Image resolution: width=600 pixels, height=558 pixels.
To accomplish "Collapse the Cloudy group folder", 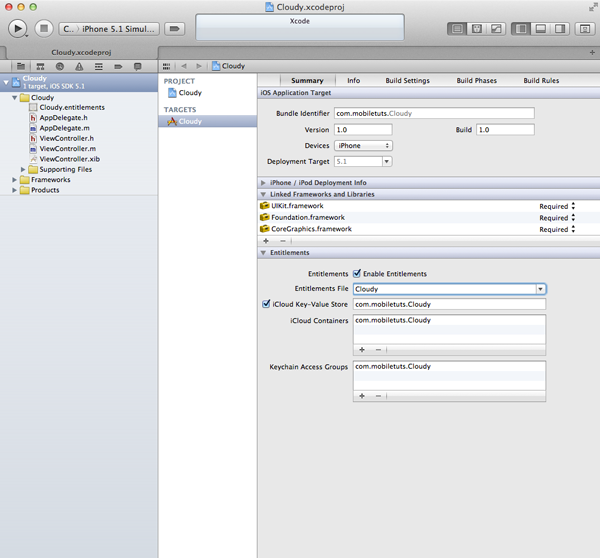I will pyautogui.click(x=15, y=98).
